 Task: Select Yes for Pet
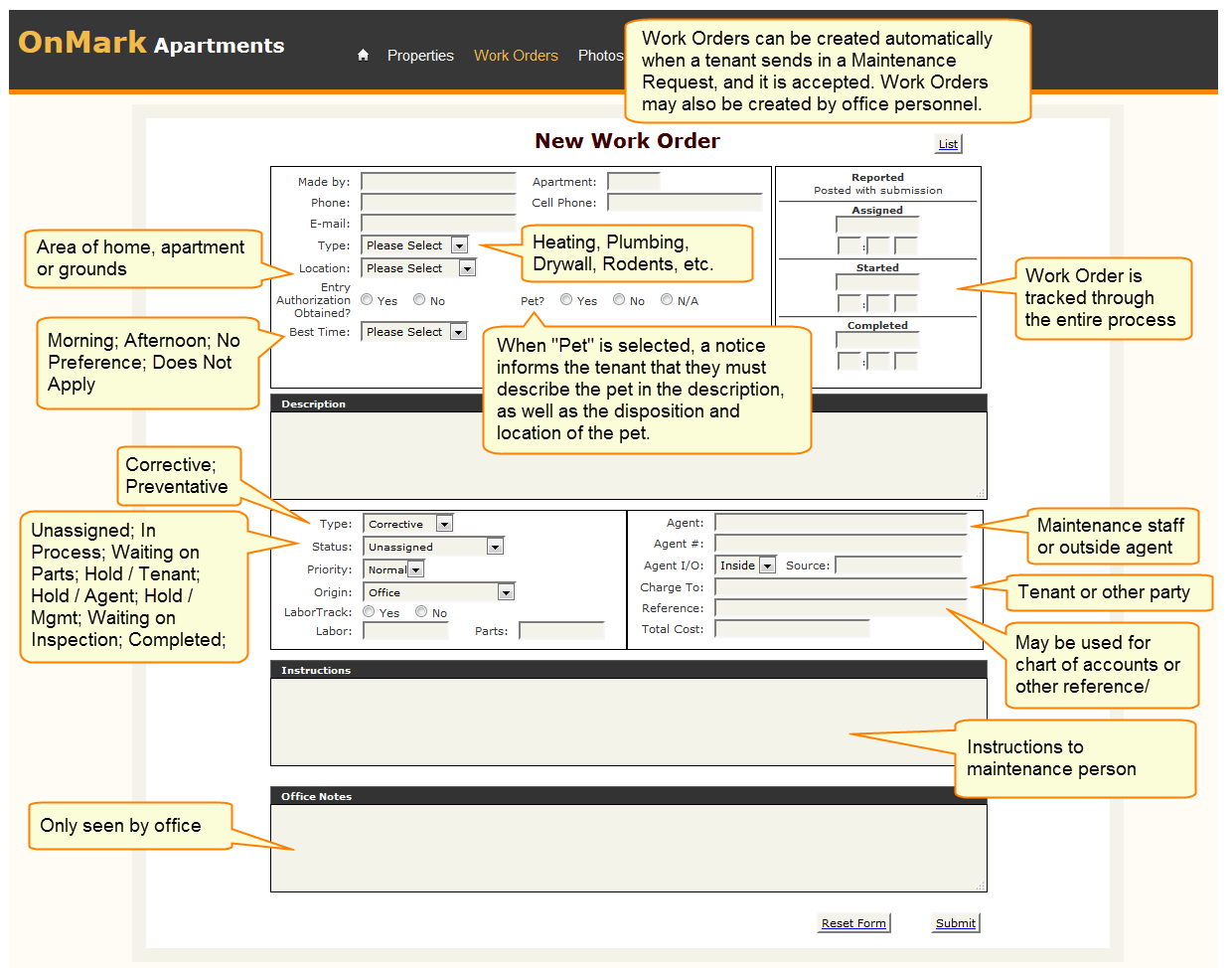[566, 300]
